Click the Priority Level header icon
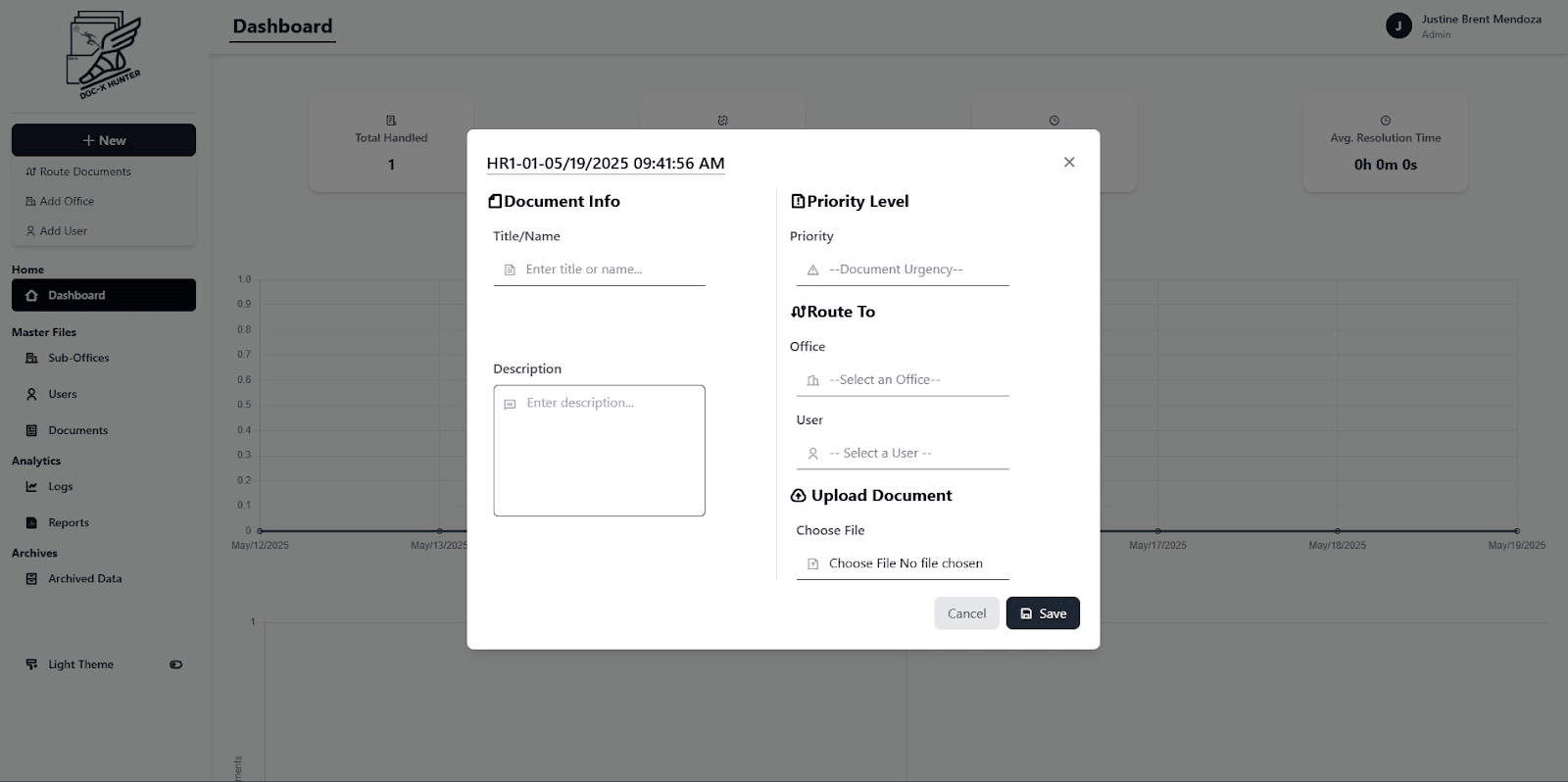 pyautogui.click(x=798, y=201)
